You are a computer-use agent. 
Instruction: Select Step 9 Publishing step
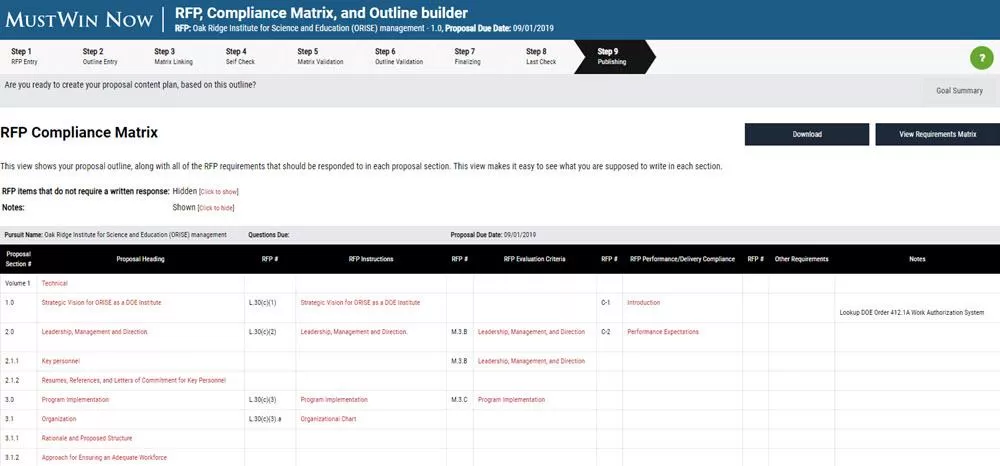click(x=612, y=56)
